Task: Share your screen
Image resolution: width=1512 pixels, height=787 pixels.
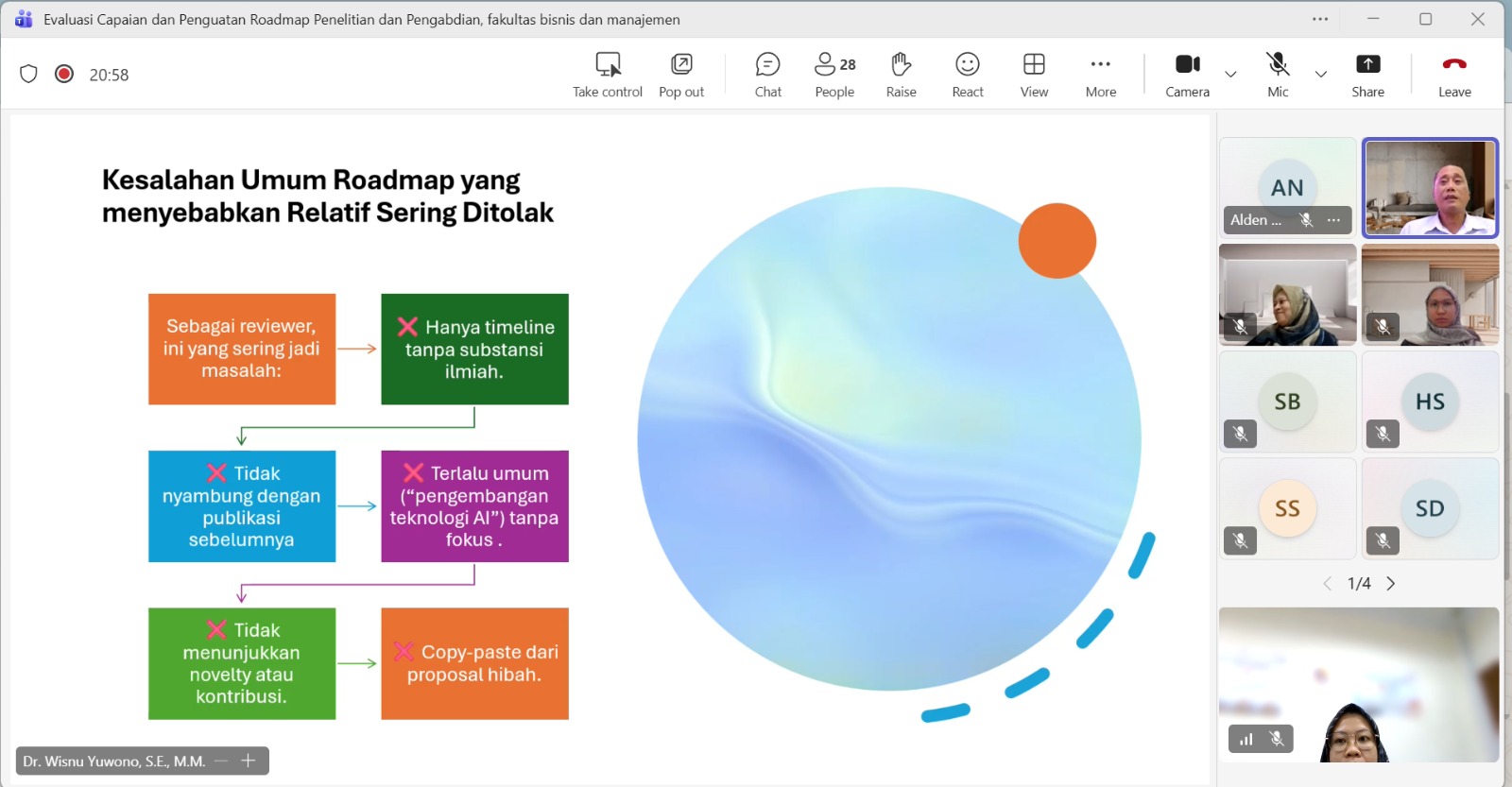Action: pos(1367,75)
